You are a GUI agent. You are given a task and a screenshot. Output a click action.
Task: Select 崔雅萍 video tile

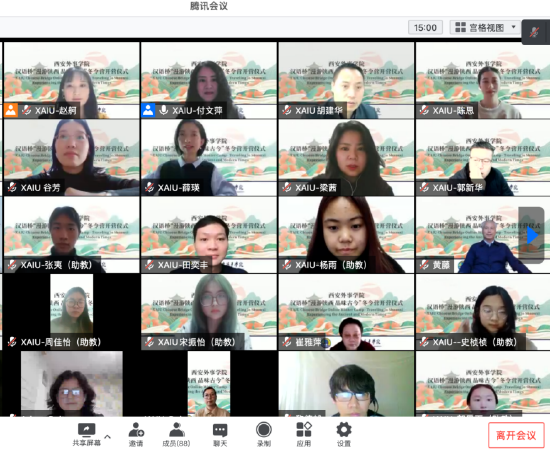pyautogui.click(x=346, y=312)
